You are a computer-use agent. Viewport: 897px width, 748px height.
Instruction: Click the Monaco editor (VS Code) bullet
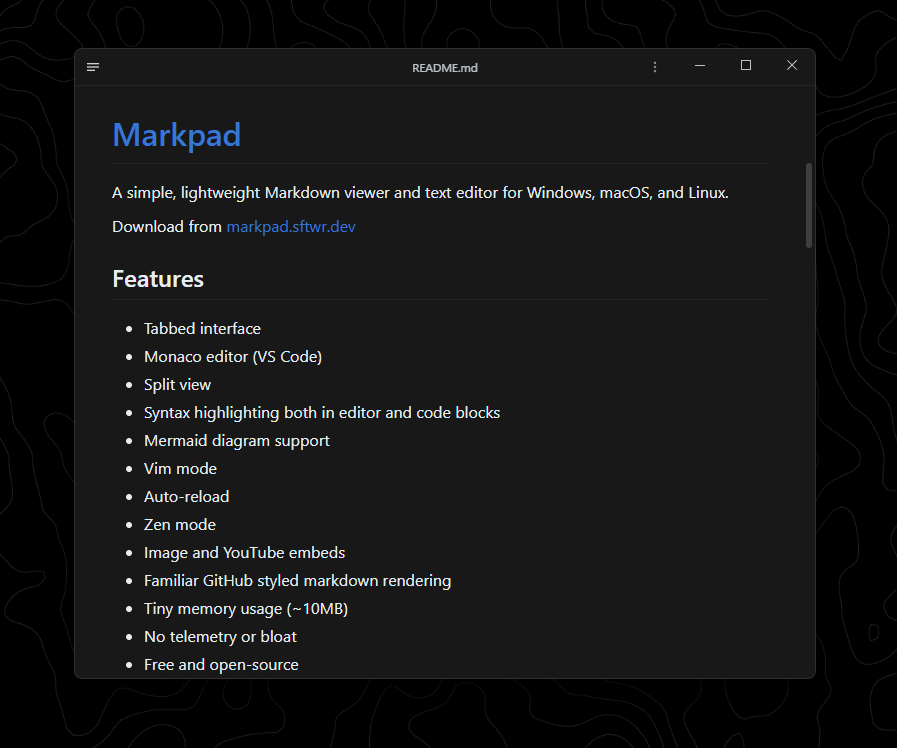click(x=233, y=356)
